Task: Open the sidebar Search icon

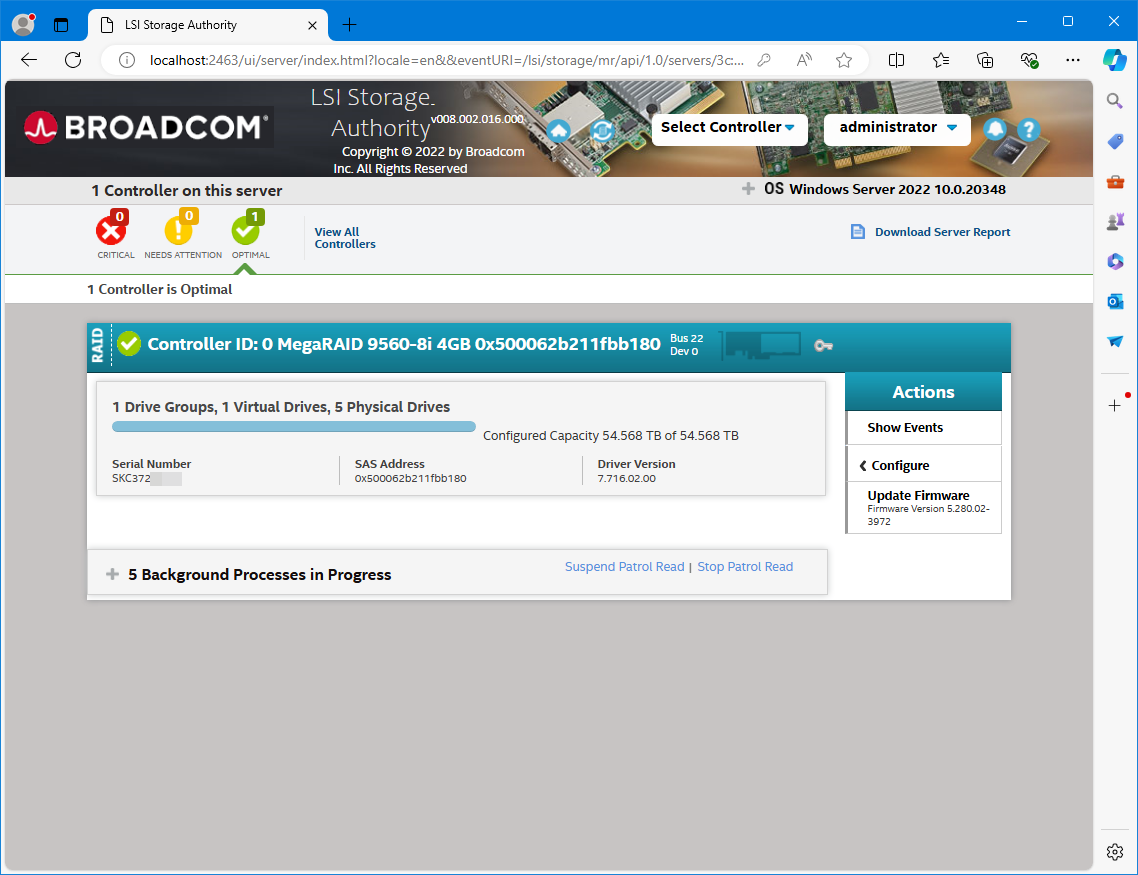Action: (x=1115, y=101)
